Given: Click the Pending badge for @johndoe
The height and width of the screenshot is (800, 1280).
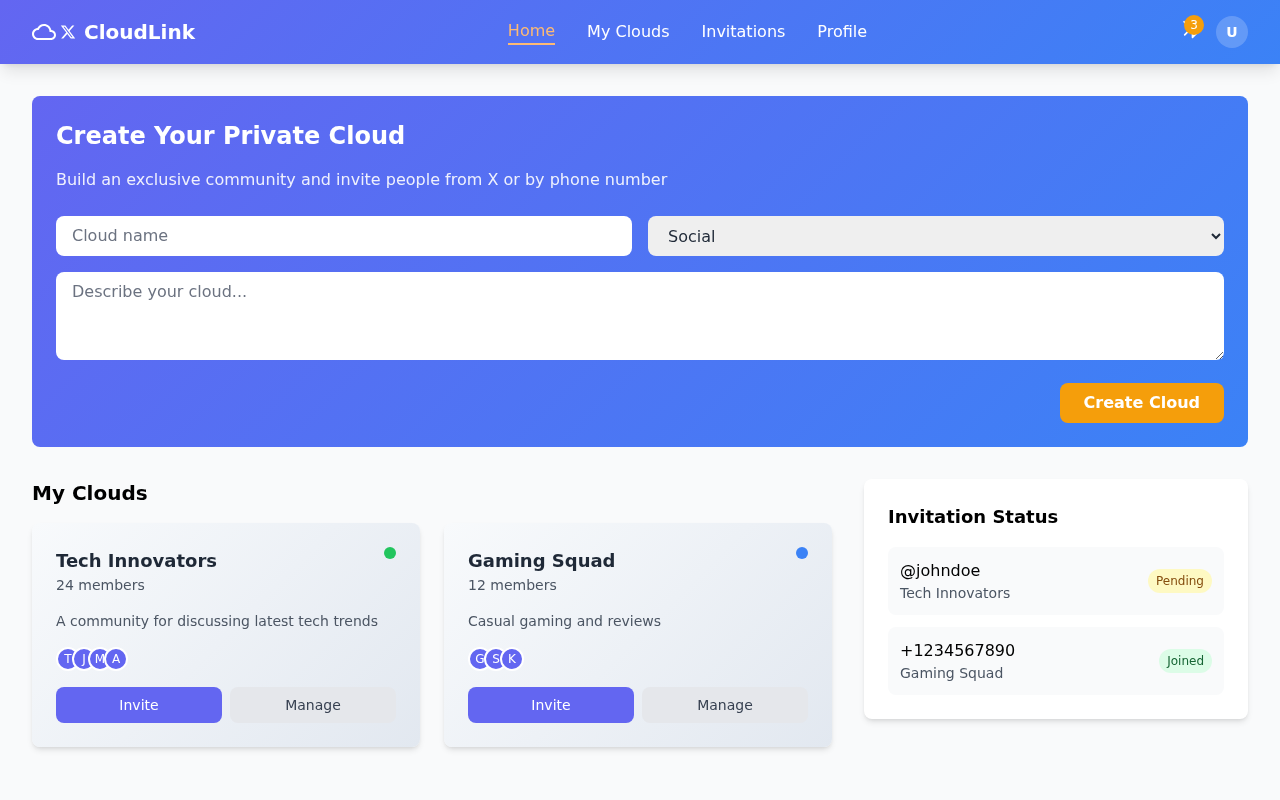Looking at the screenshot, I should point(1180,581).
